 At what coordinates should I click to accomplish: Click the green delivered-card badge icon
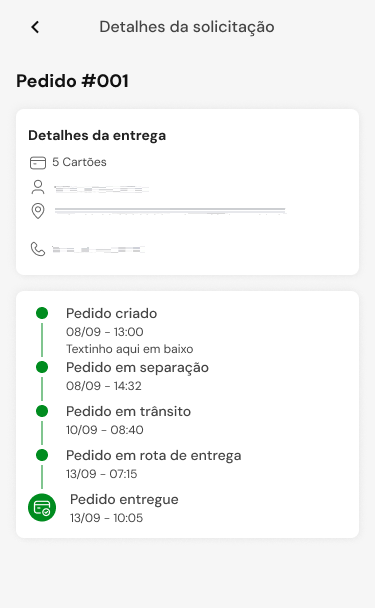pos(42,508)
